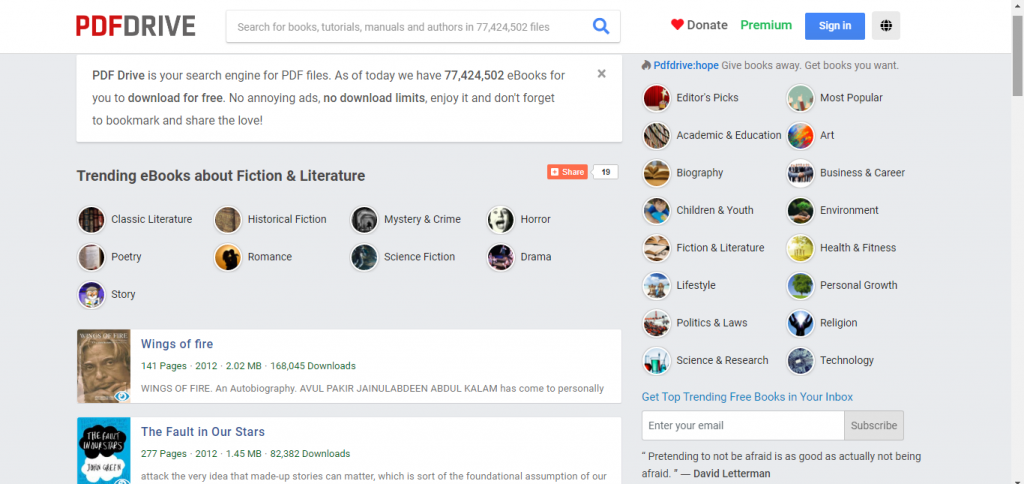The width and height of the screenshot is (1024, 484).
Task: Click the Subscribe button
Action: coord(873,425)
